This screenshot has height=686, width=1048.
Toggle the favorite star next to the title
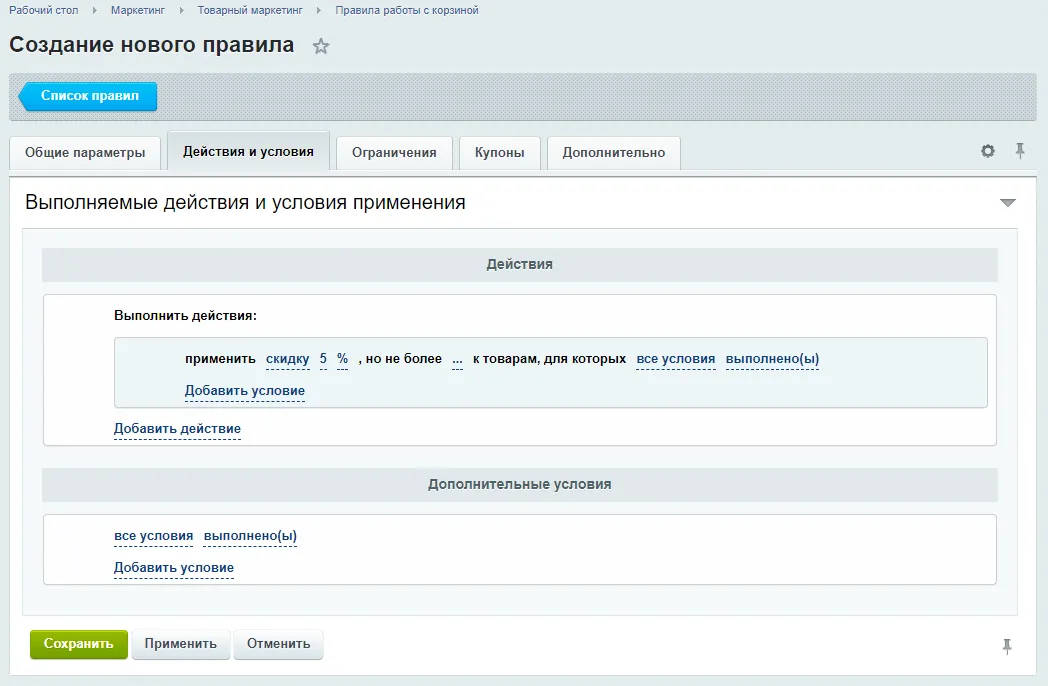pos(320,46)
